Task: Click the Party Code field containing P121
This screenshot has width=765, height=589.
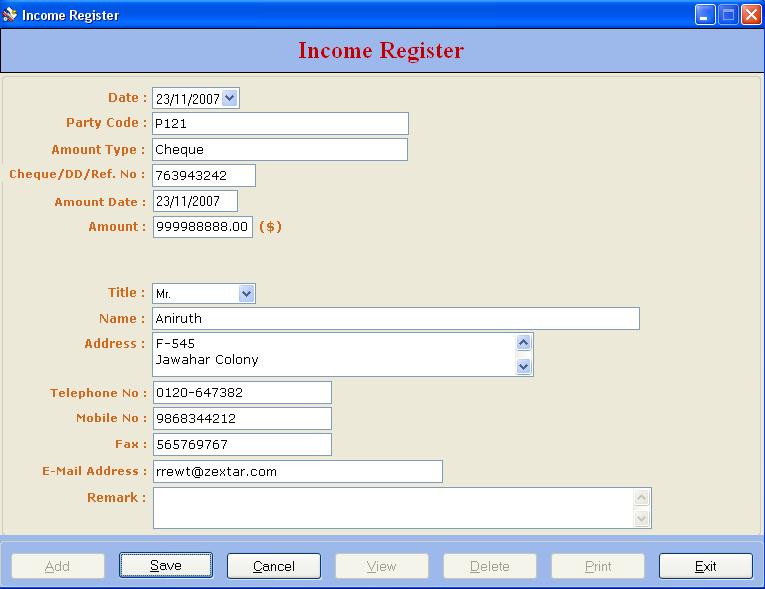Action: click(x=280, y=123)
